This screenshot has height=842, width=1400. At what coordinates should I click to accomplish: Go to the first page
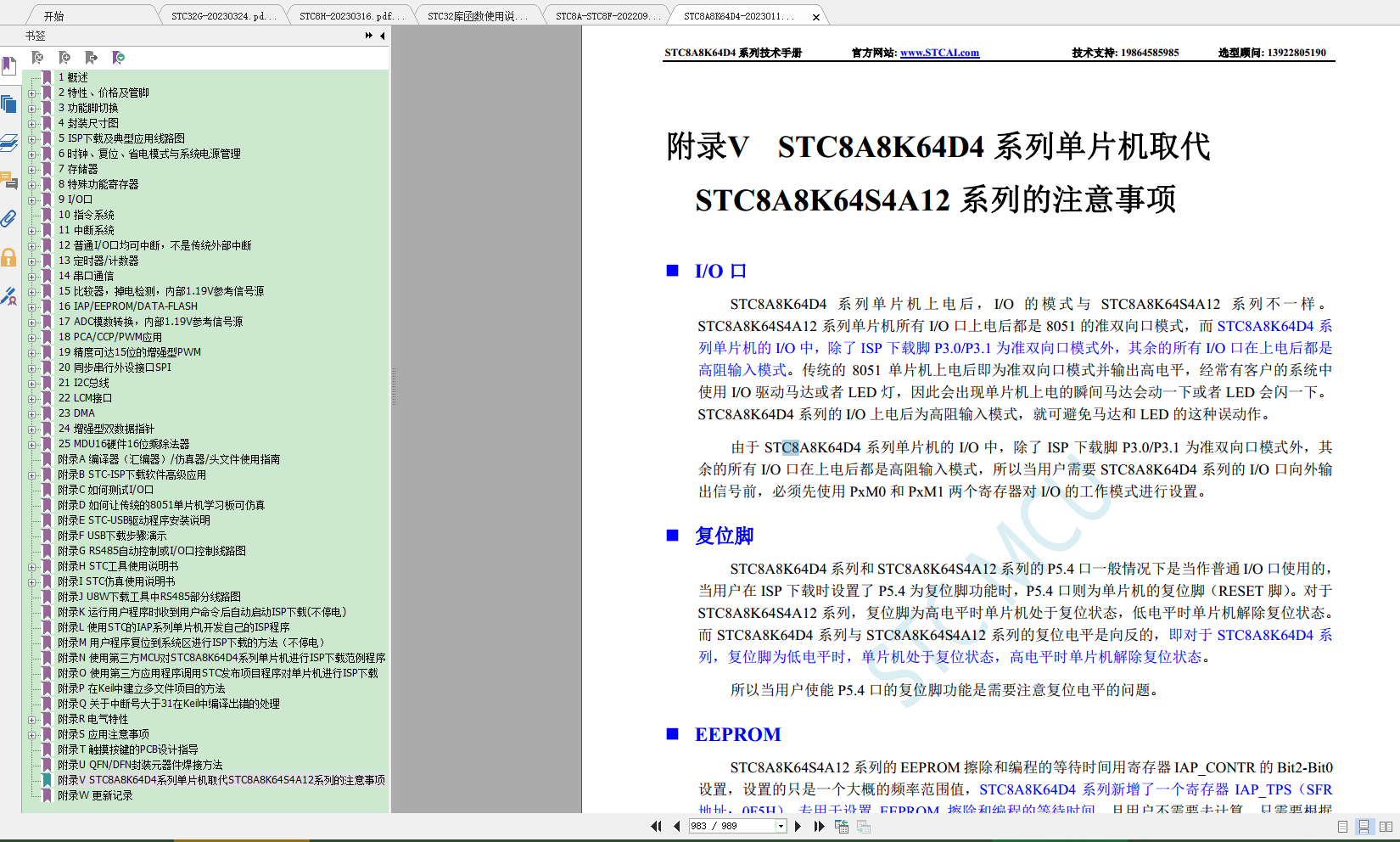coord(656,826)
